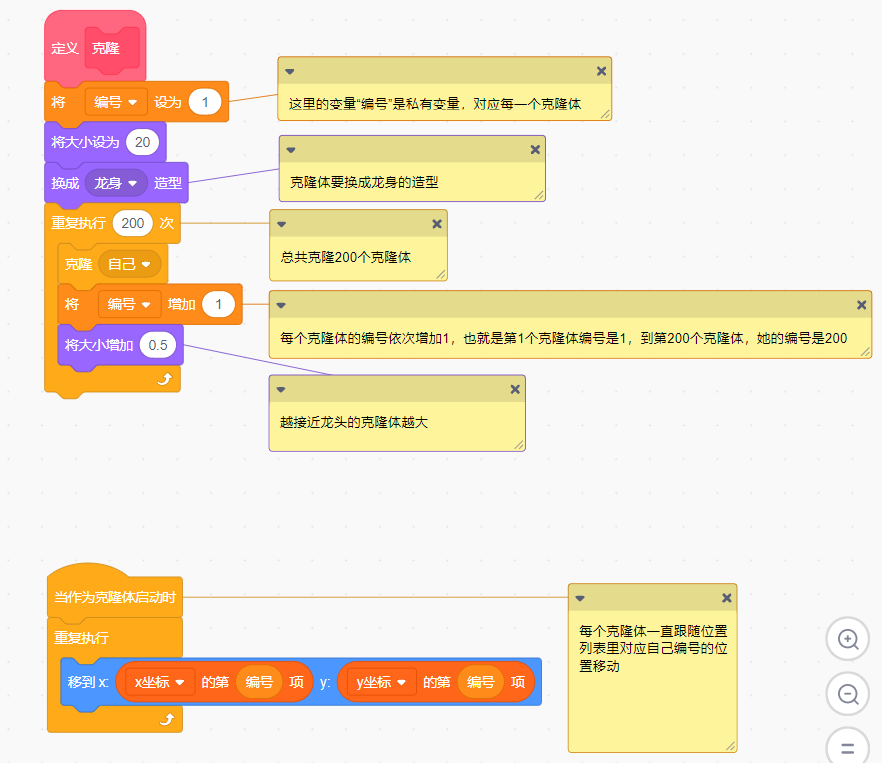The width and height of the screenshot is (882, 763).
Task: Select the size value 20 input
Action: tap(141, 142)
